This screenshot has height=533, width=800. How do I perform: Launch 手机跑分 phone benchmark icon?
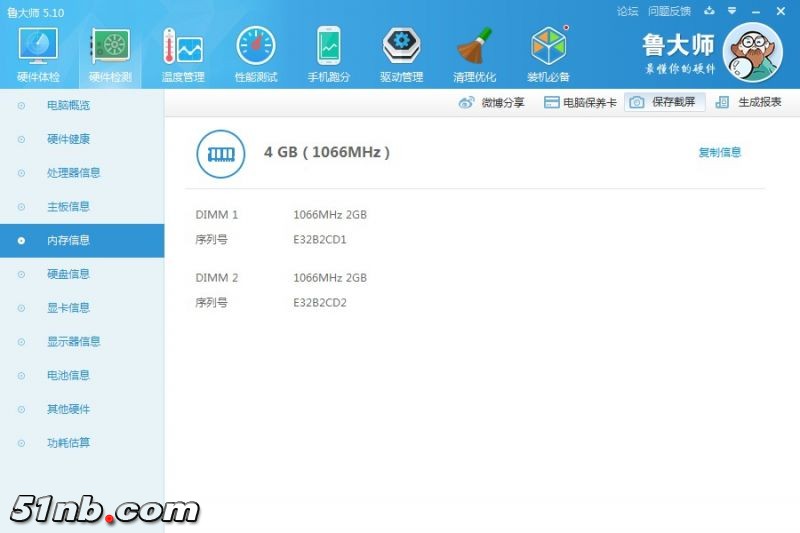(x=329, y=47)
